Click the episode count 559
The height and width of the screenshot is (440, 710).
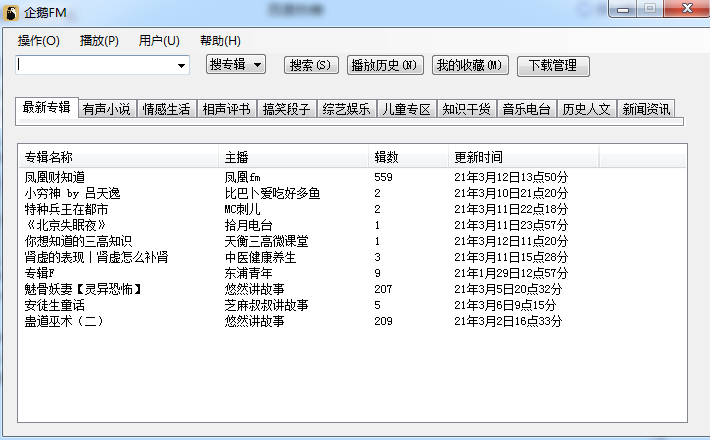click(384, 177)
